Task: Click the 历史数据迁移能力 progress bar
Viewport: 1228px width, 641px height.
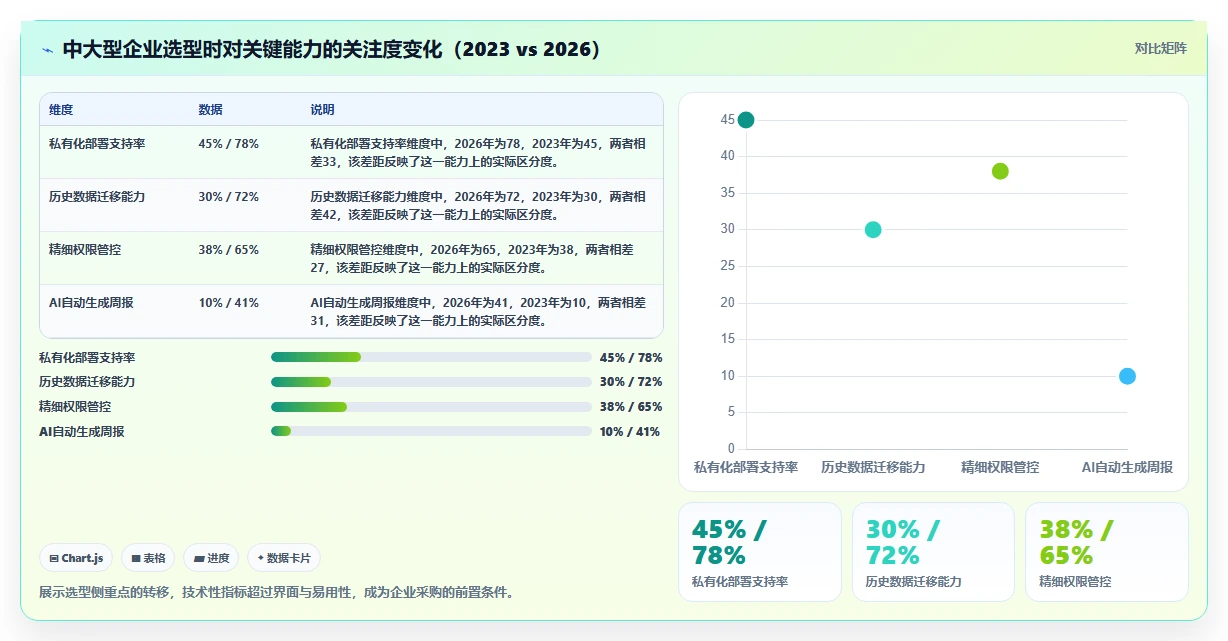Action: point(431,382)
